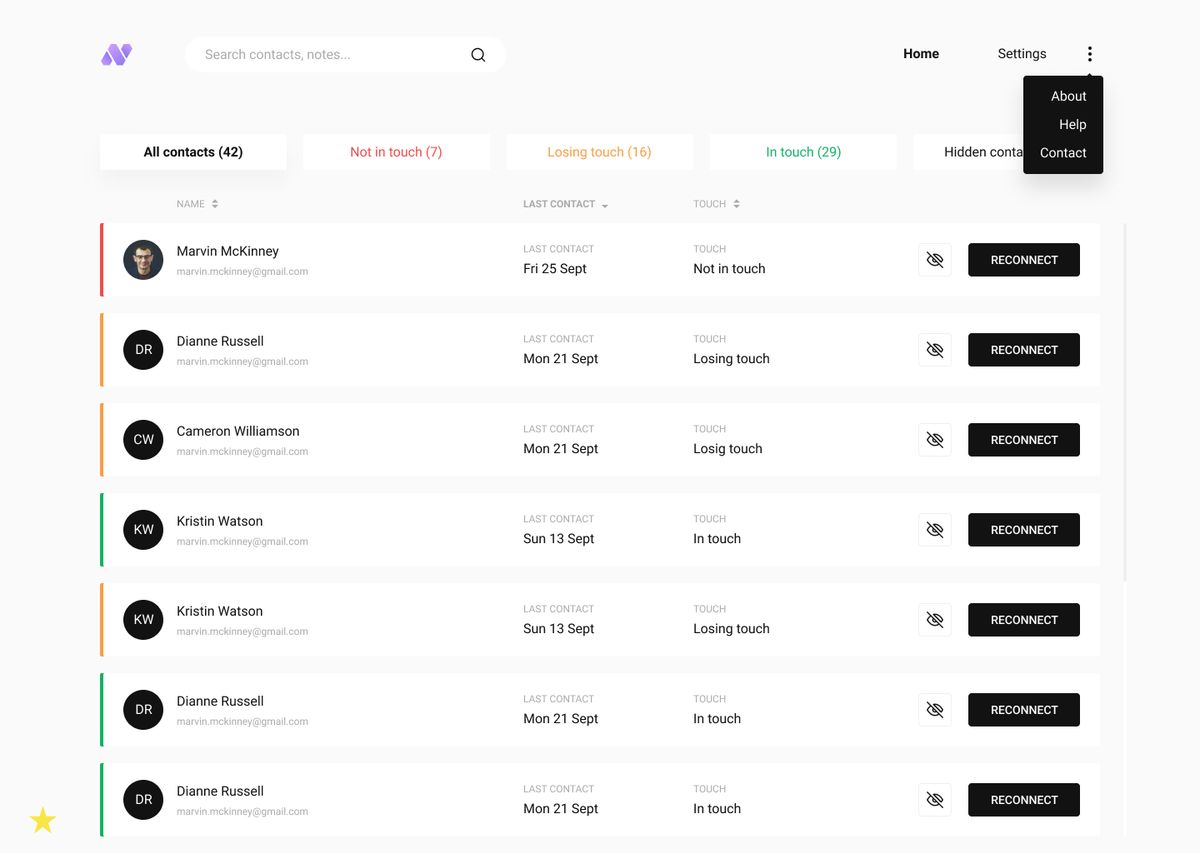The width and height of the screenshot is (1200, 853).
Task: Open the three-dot overflow menu
Action: (1089, 53)
